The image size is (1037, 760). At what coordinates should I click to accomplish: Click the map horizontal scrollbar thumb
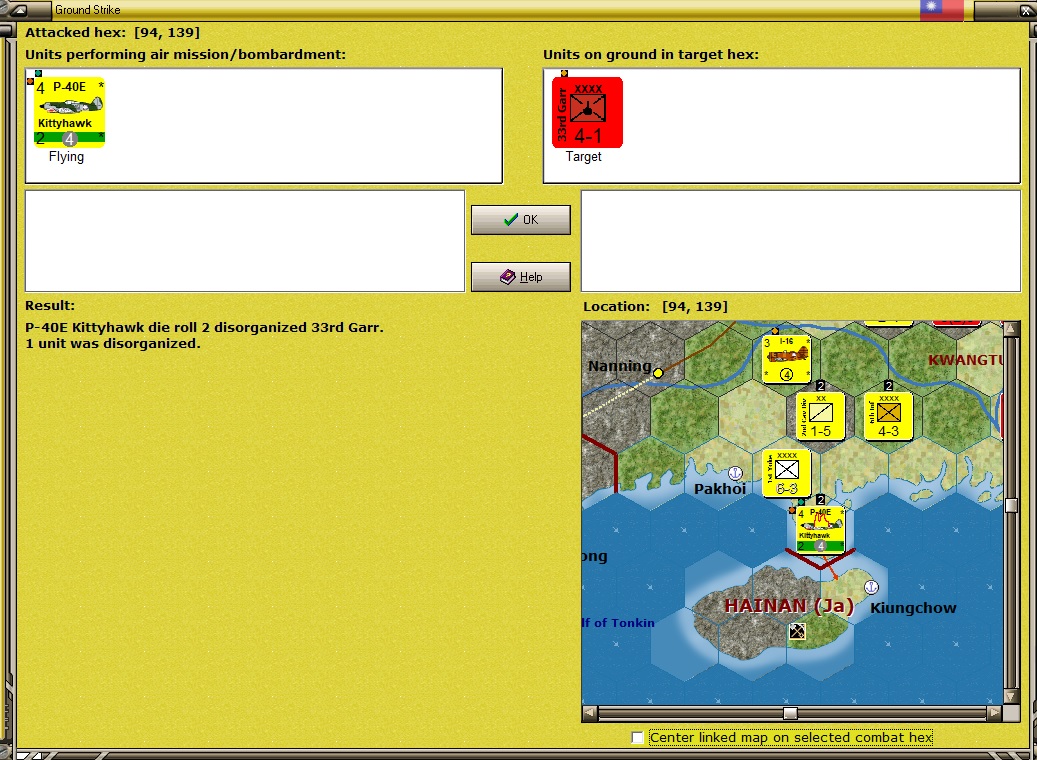point(790,713)
